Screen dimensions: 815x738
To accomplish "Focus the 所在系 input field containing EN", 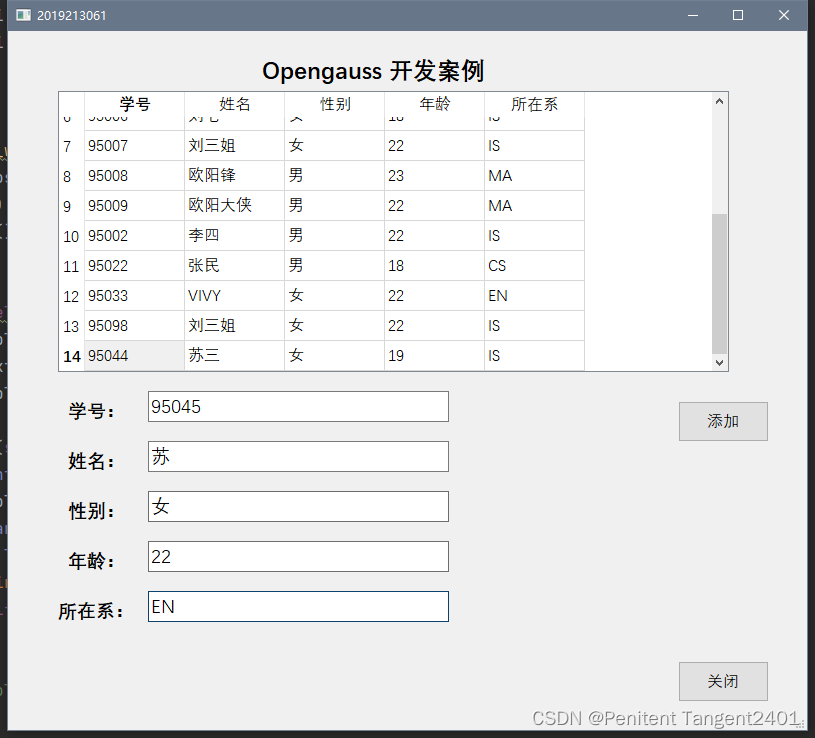I will click(x=298, y=607).
